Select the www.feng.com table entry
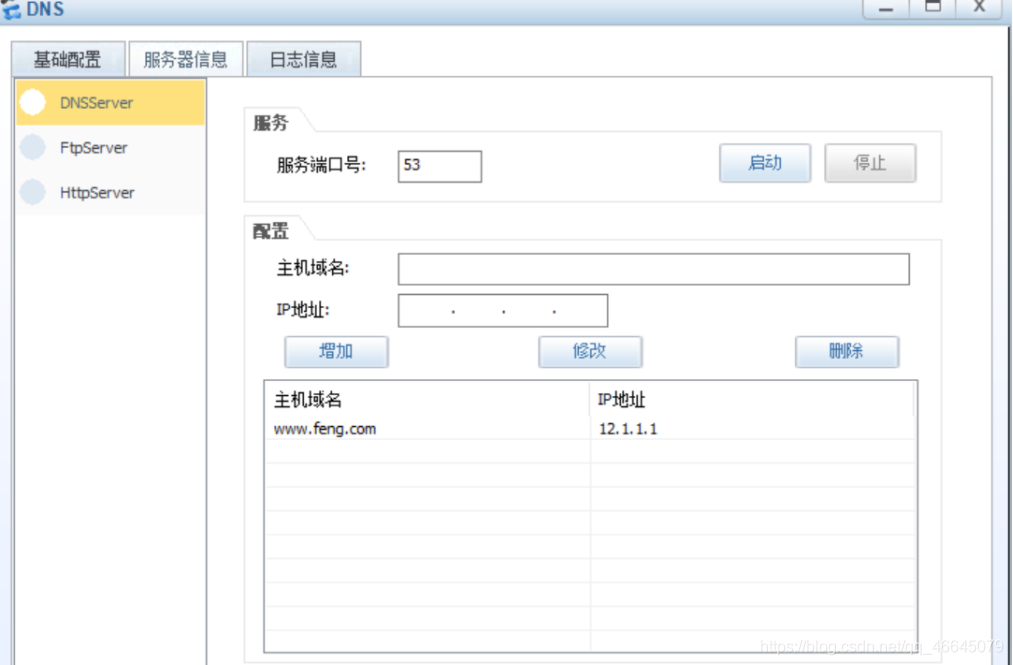The height and width of the screenshot is (665, 1013). 325,428
